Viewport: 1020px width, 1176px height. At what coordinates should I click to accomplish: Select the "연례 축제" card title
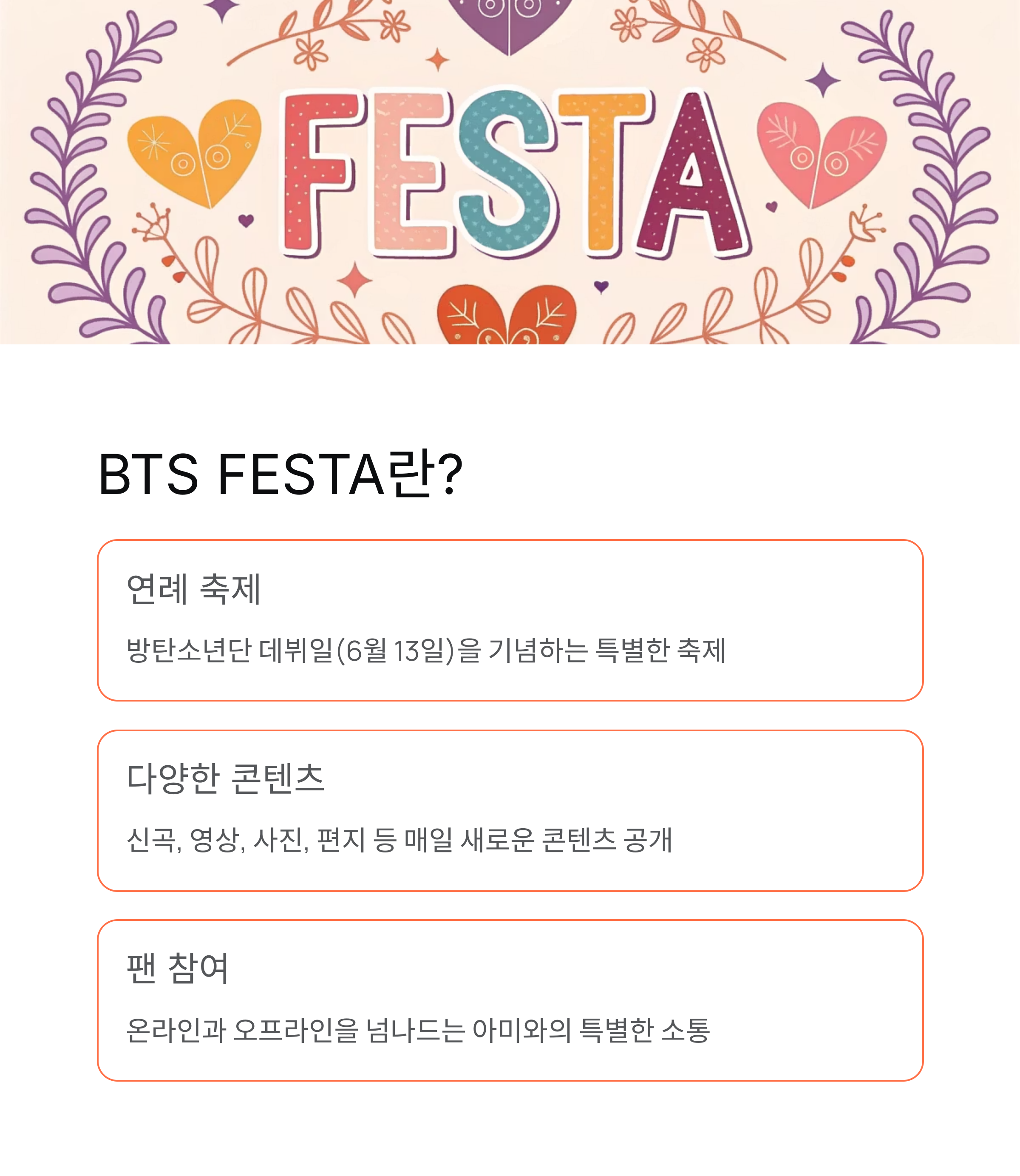pos(193,589)
